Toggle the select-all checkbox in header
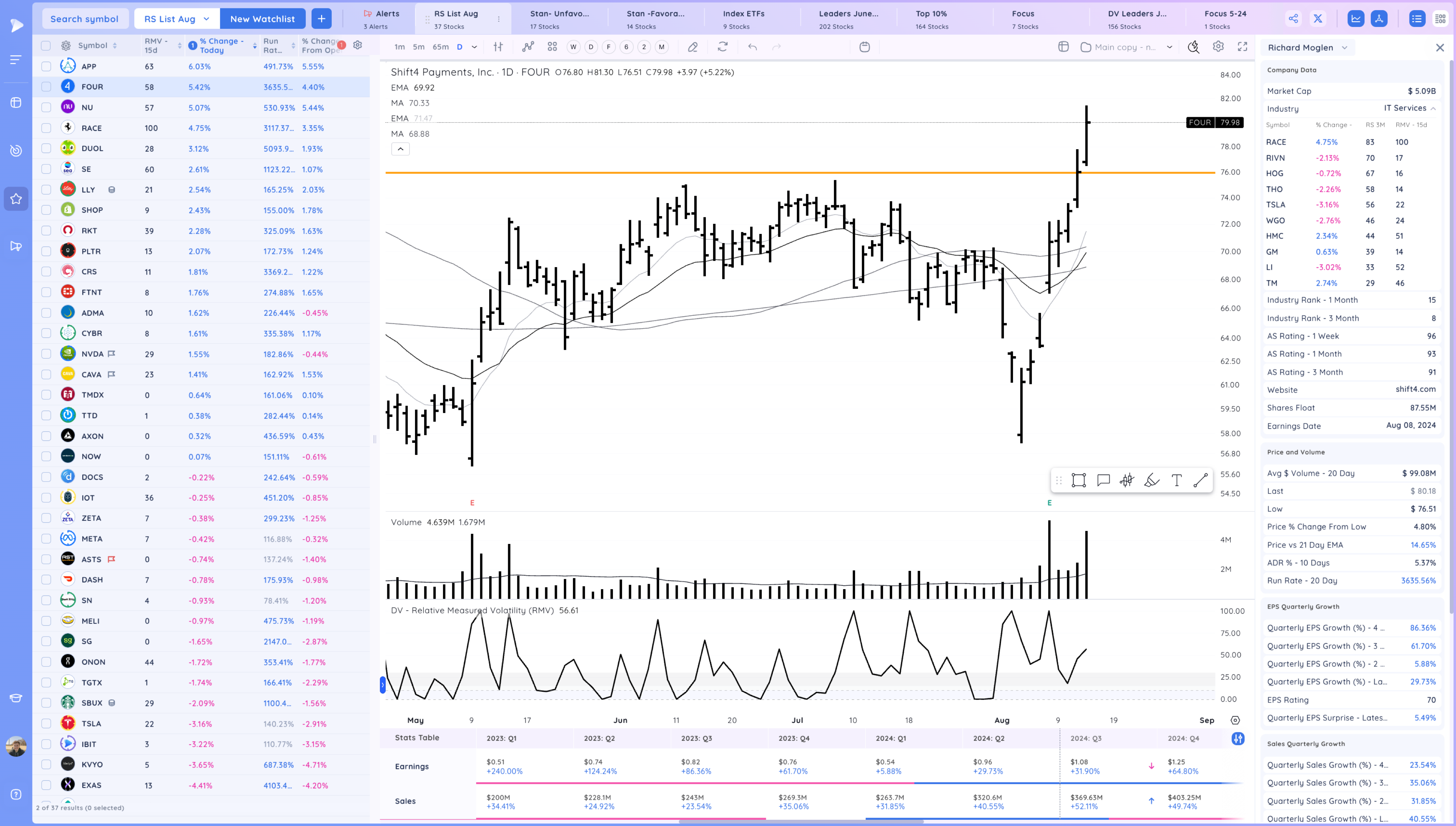The image size is (1456, 826). click(46, 45)
